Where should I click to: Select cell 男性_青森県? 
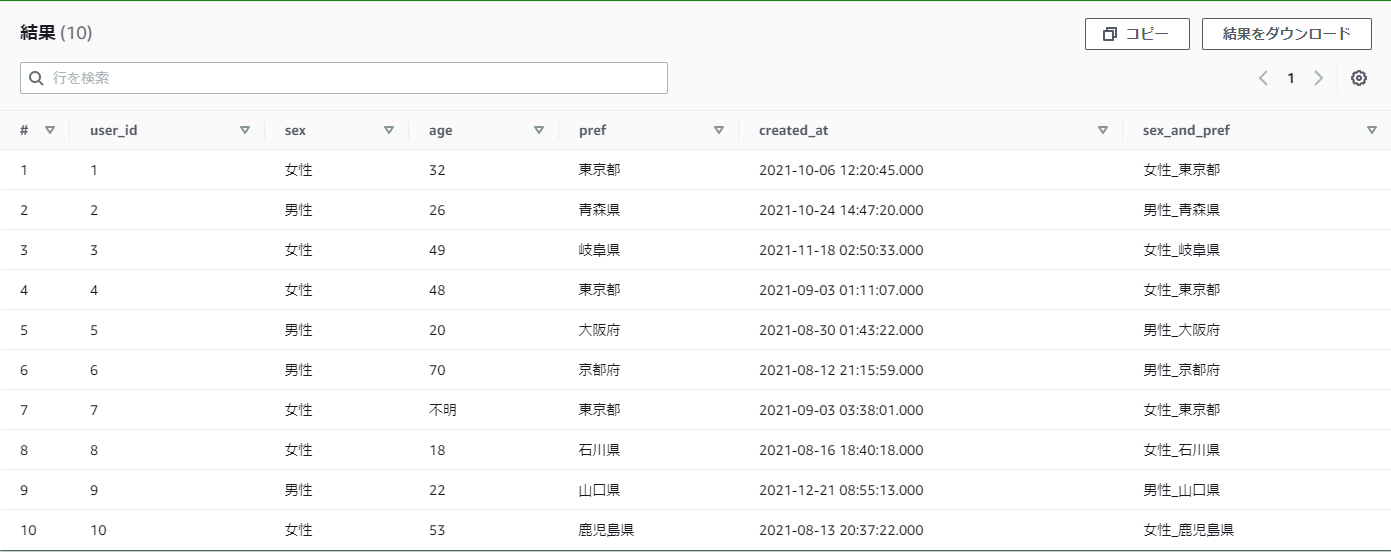click(1181, 210)
